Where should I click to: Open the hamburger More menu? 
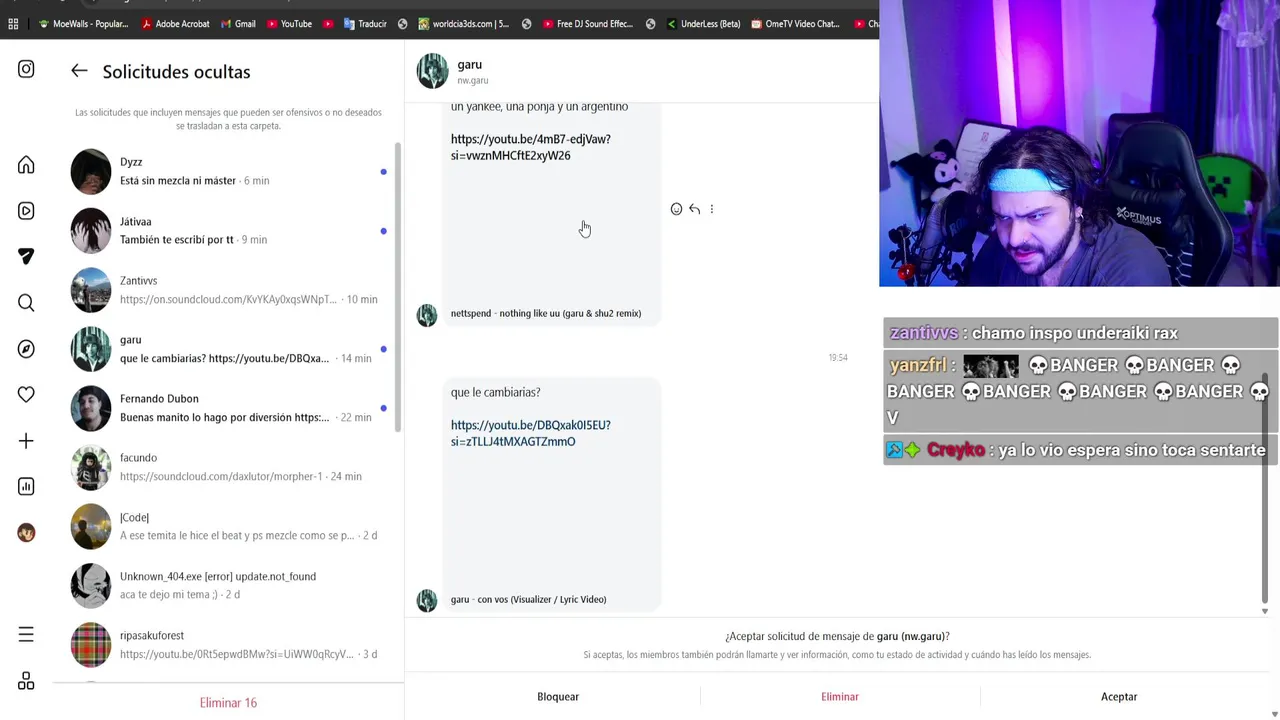tap(26, 634)
